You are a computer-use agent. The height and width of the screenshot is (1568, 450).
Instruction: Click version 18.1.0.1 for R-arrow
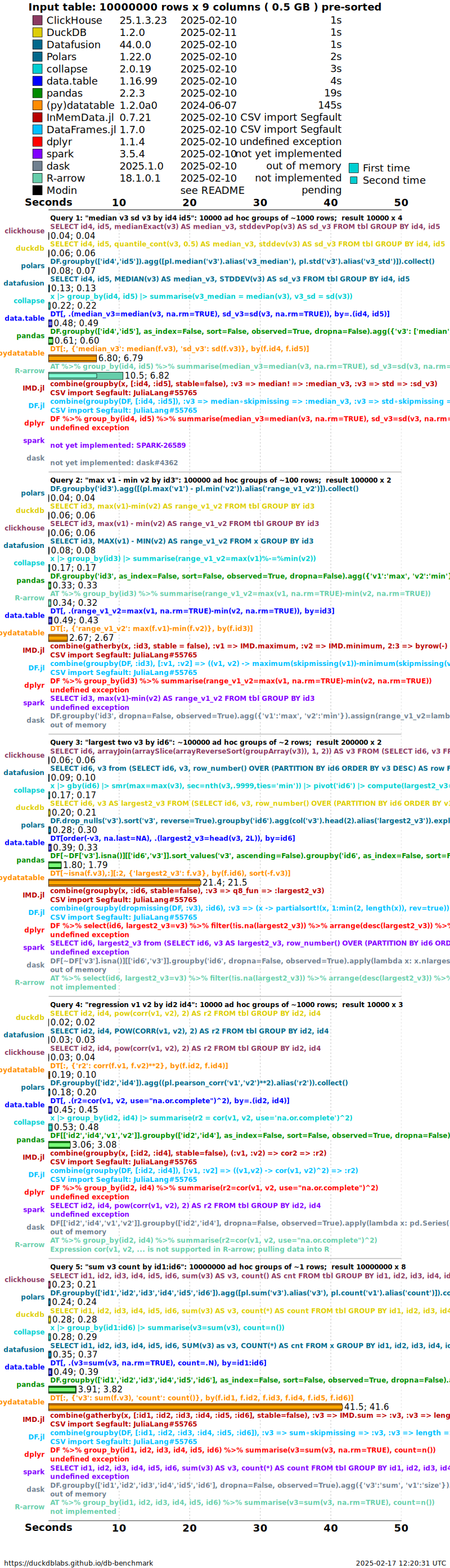140,178
